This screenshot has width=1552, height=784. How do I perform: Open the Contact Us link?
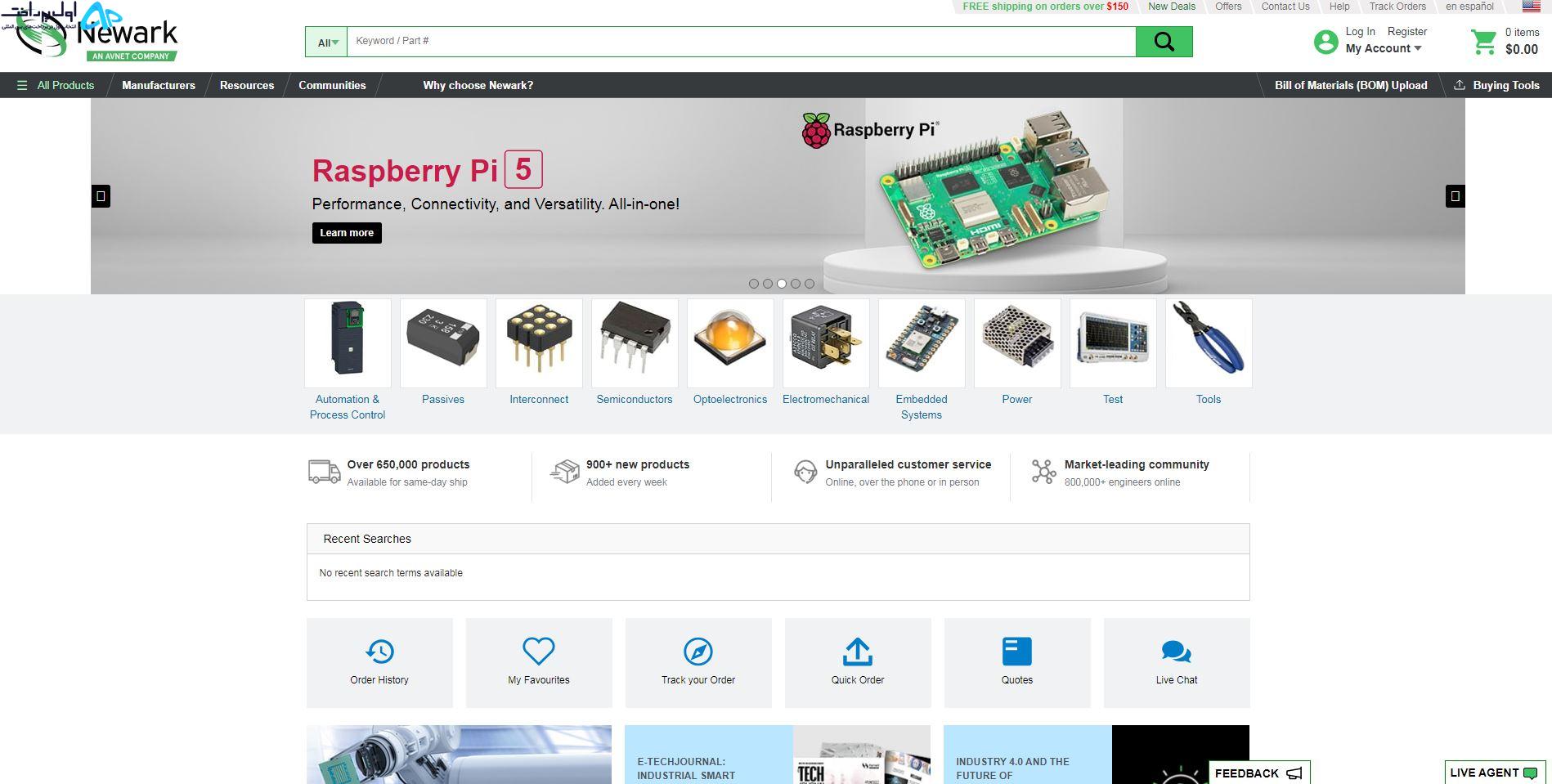(1285, 7)
